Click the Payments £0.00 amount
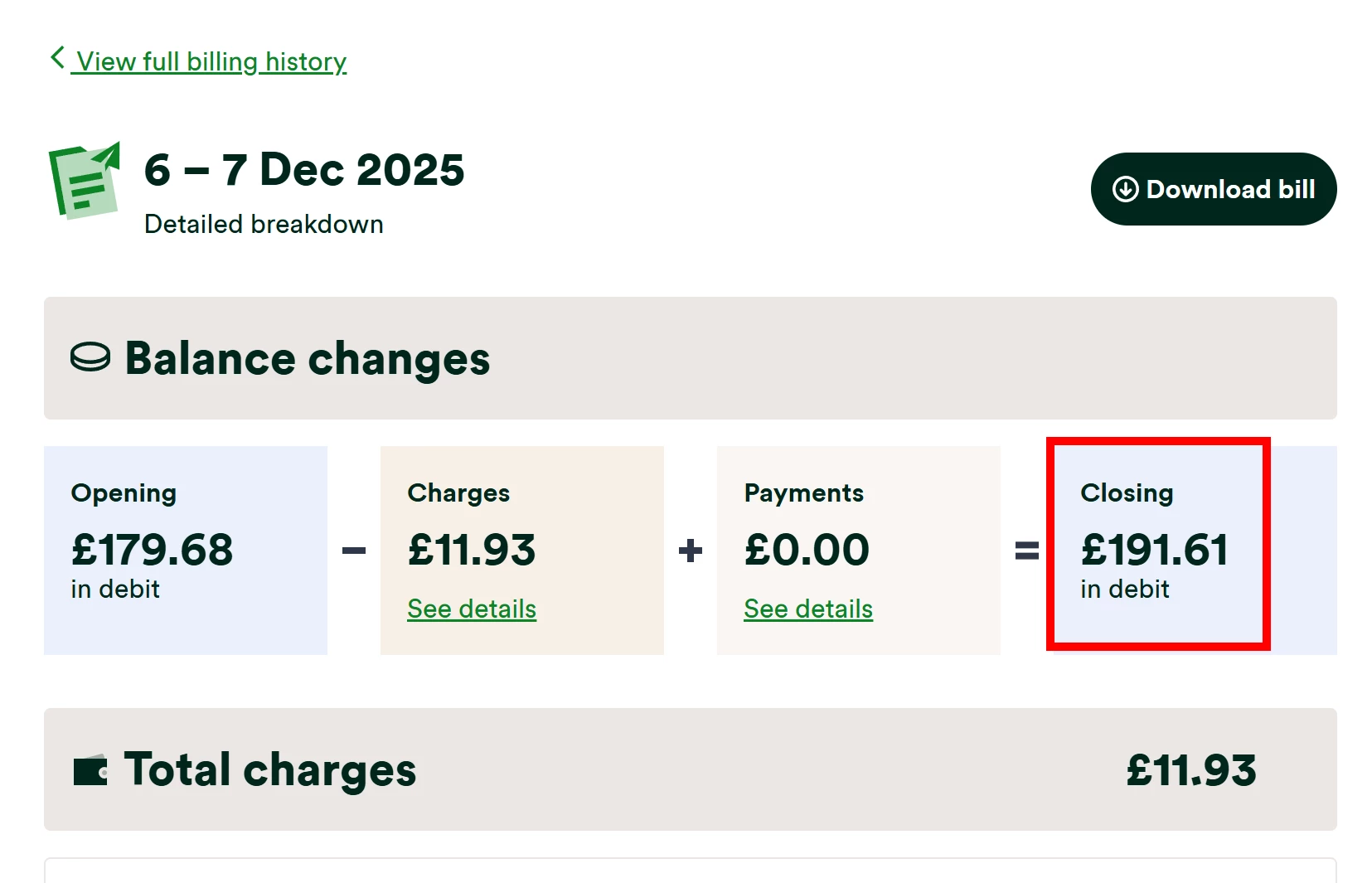1372x883 pixels. [807, 550]
